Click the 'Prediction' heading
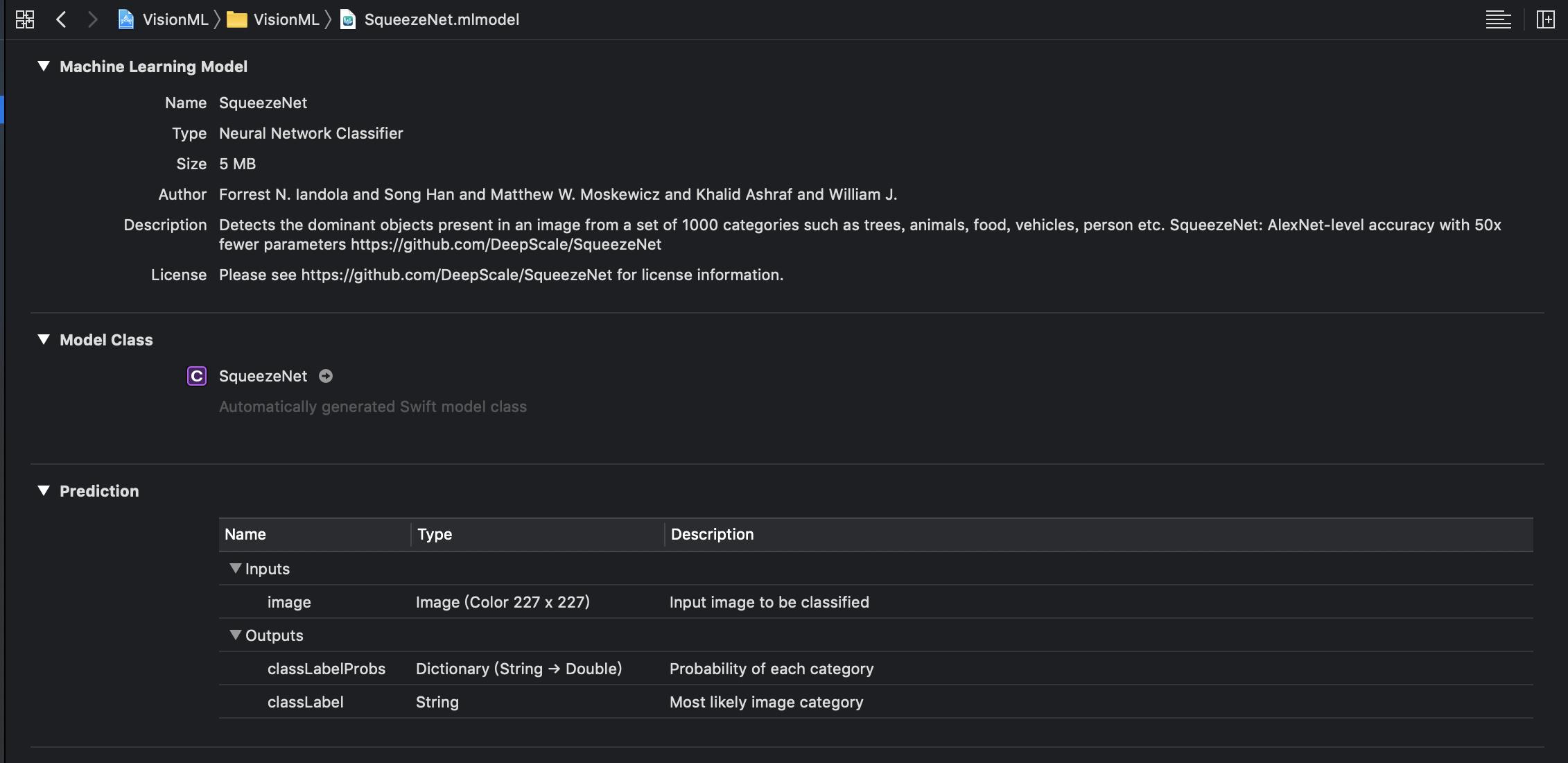1568x763 pixels. tap(99, 491)
